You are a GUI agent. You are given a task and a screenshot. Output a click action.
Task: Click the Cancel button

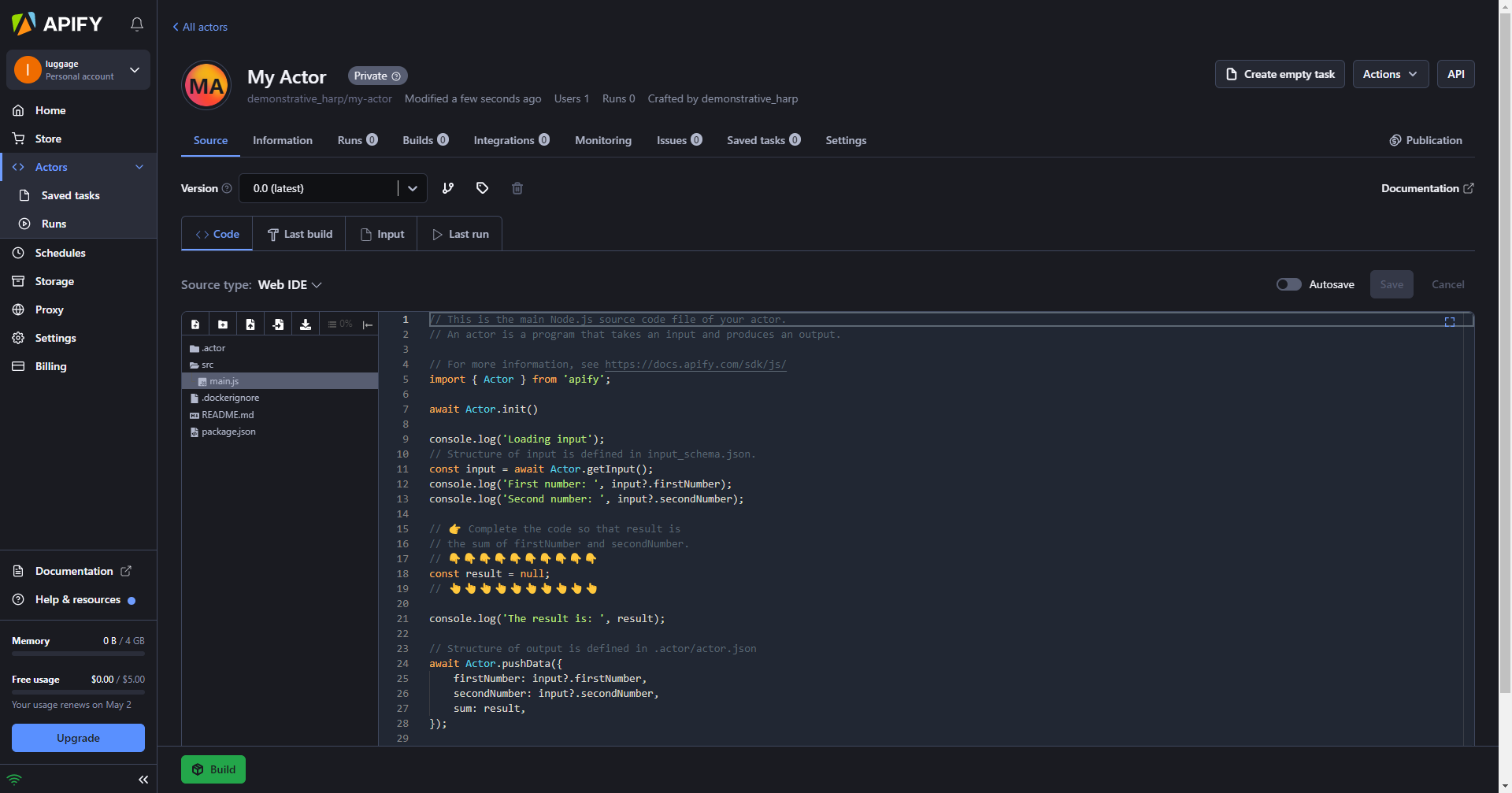point(1447,284)
